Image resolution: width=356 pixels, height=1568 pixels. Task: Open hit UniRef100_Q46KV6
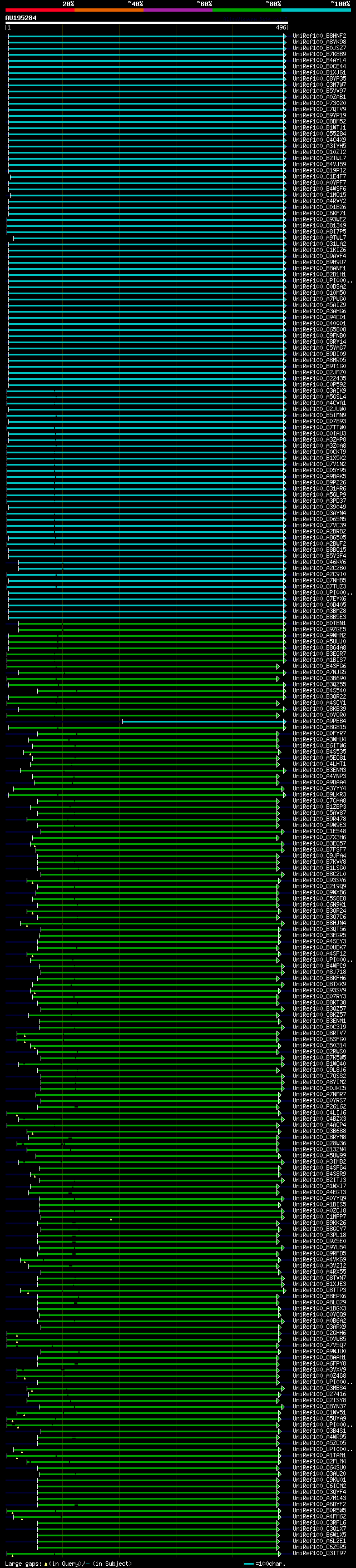319,562
